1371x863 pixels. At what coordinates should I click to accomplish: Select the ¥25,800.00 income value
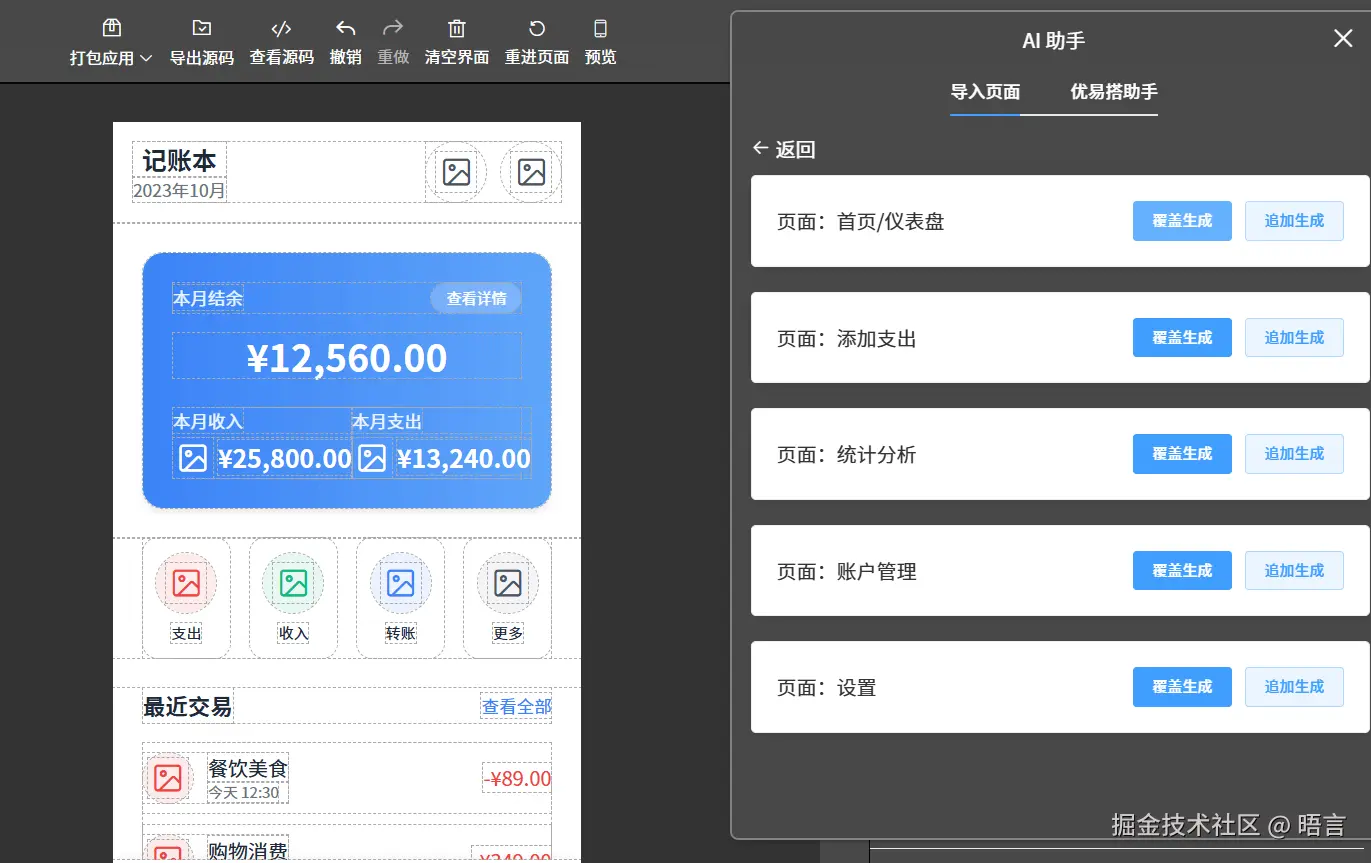pyautogui.click(x=285, y=459)
